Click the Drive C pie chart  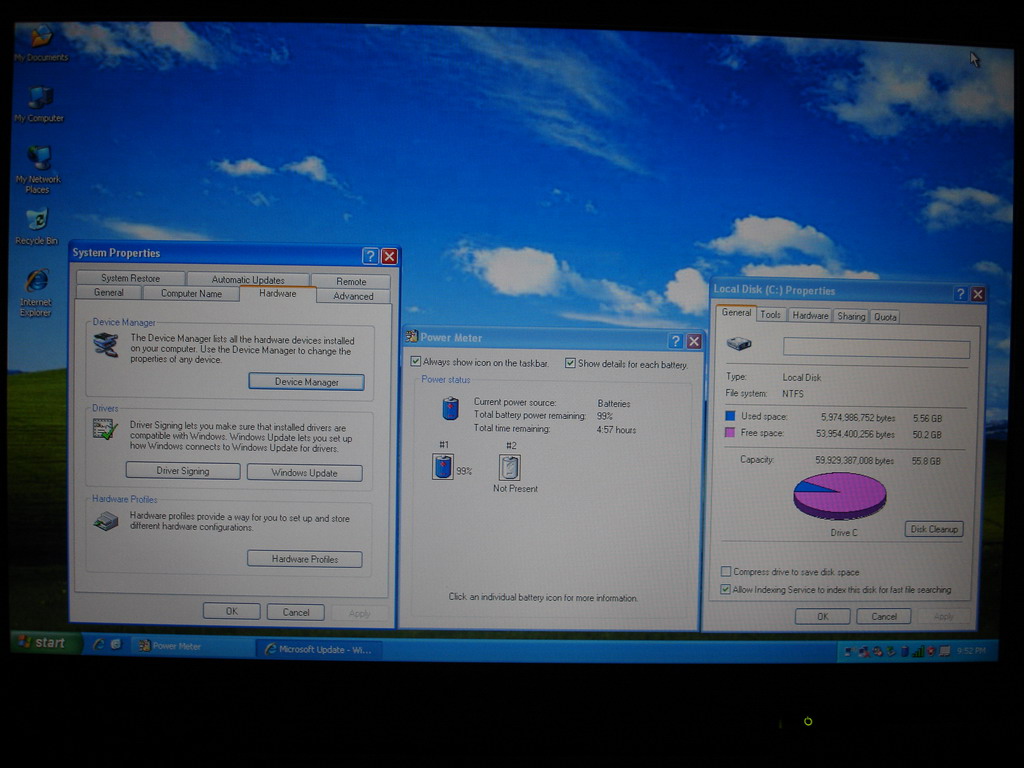click(x=840, y=496)
